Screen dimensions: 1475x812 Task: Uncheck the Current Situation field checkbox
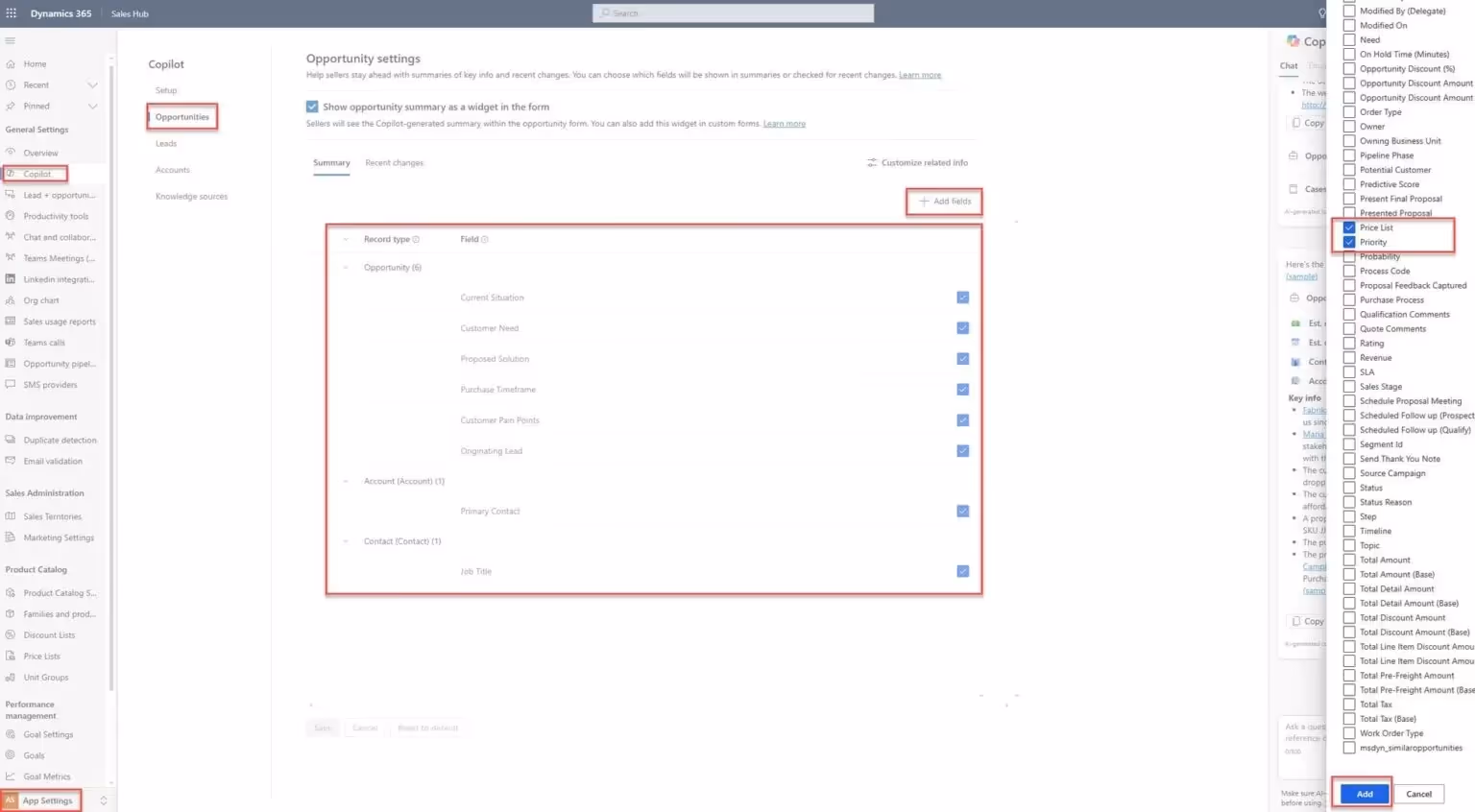(x=962, y=298)
